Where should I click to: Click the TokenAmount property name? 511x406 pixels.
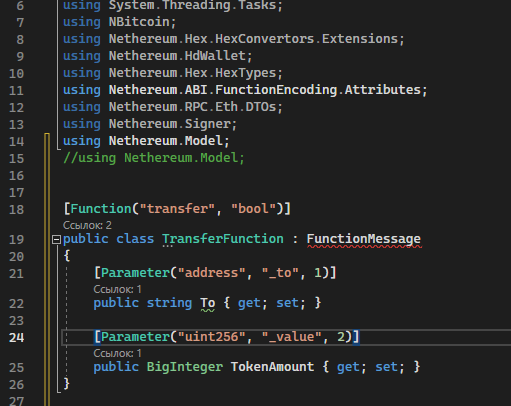tap(272, 367)
